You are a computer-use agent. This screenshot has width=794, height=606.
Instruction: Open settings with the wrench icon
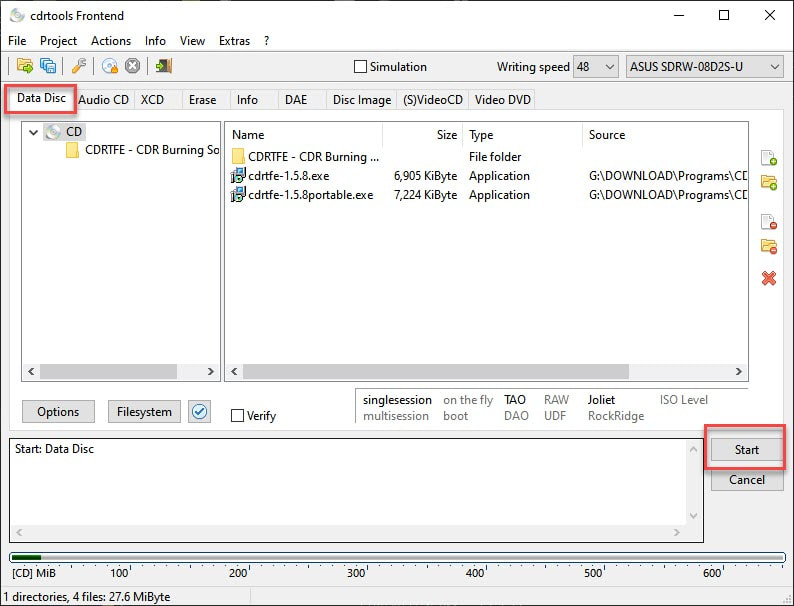coord(78,66)
